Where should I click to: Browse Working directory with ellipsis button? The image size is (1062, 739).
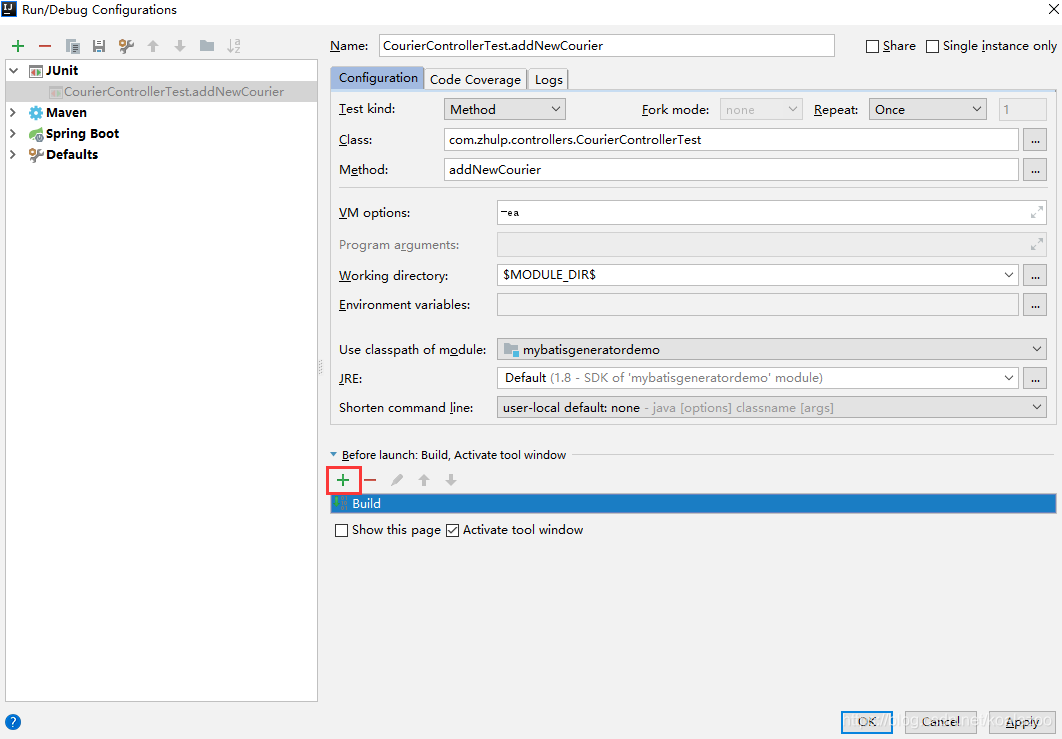[1035, 275]
